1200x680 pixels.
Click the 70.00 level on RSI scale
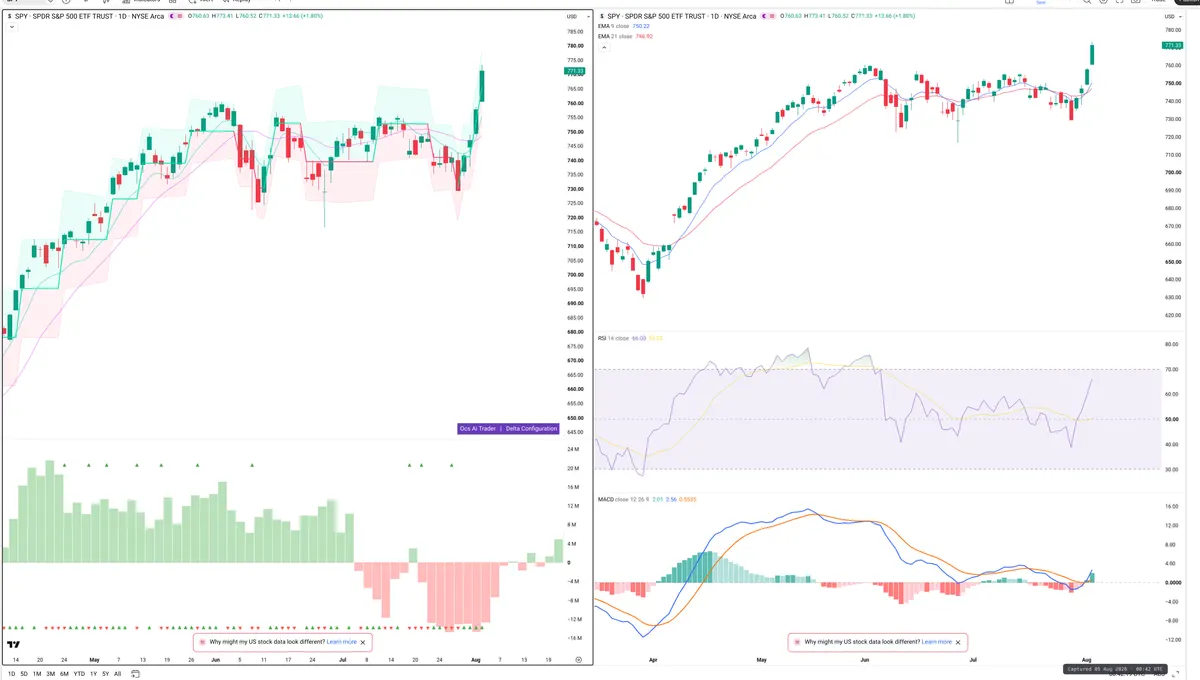(x=1172, y=370)
